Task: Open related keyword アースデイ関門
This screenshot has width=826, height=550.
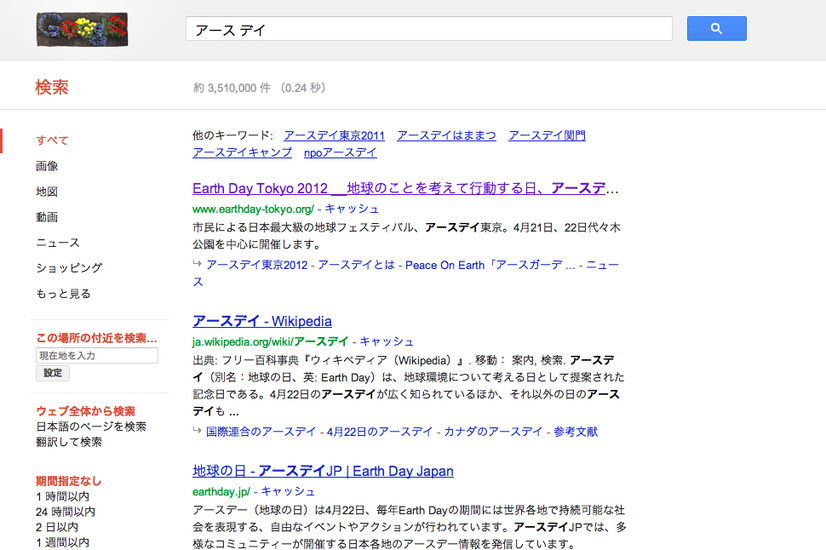Action: pos(547,135)
